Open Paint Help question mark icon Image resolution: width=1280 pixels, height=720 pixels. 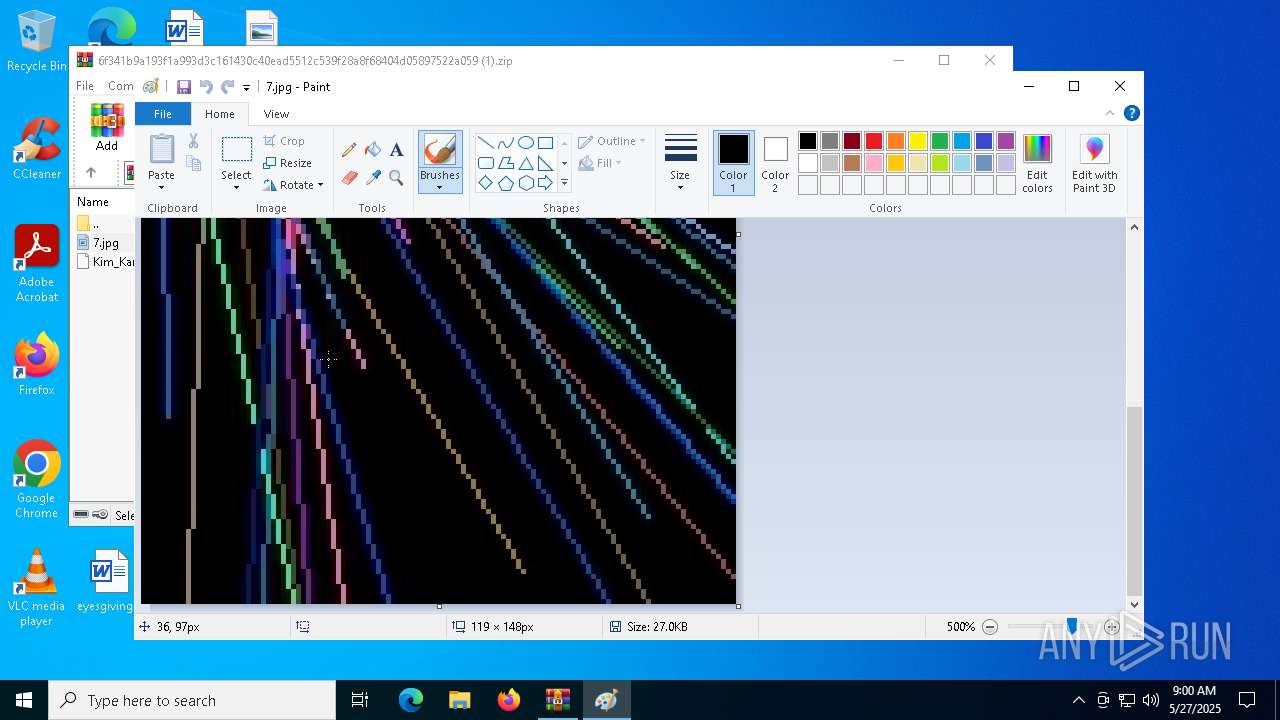(1131, 113)
